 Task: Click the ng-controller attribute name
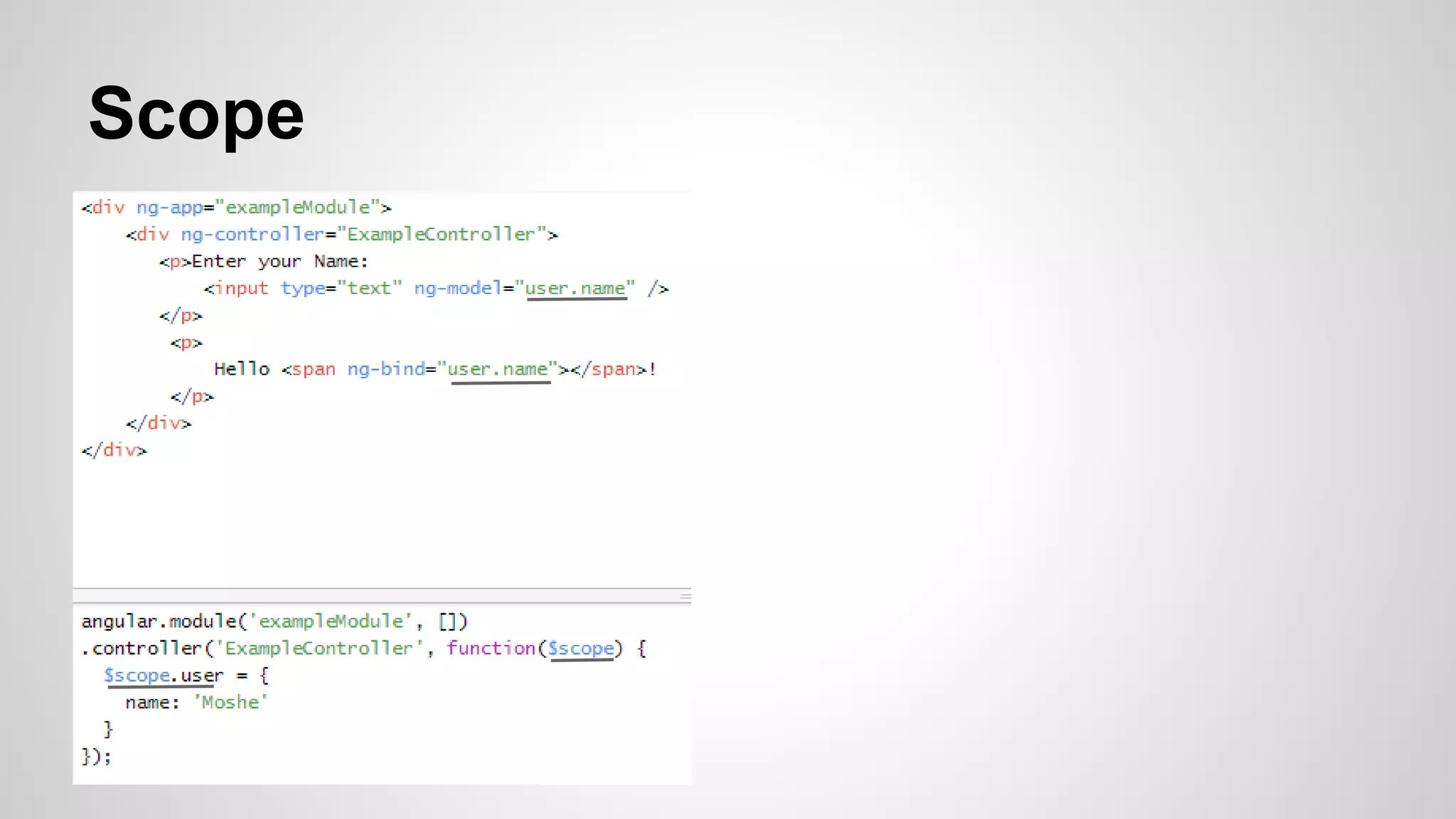(x=252, y=235)
